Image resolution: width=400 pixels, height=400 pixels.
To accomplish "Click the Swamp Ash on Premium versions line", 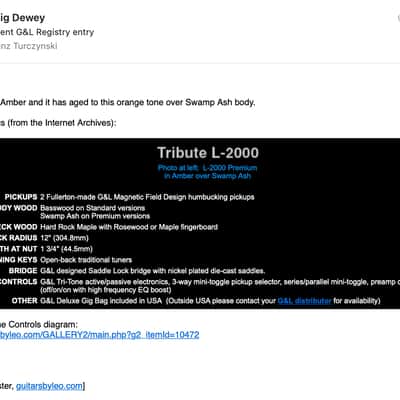I will coord(95,216).
